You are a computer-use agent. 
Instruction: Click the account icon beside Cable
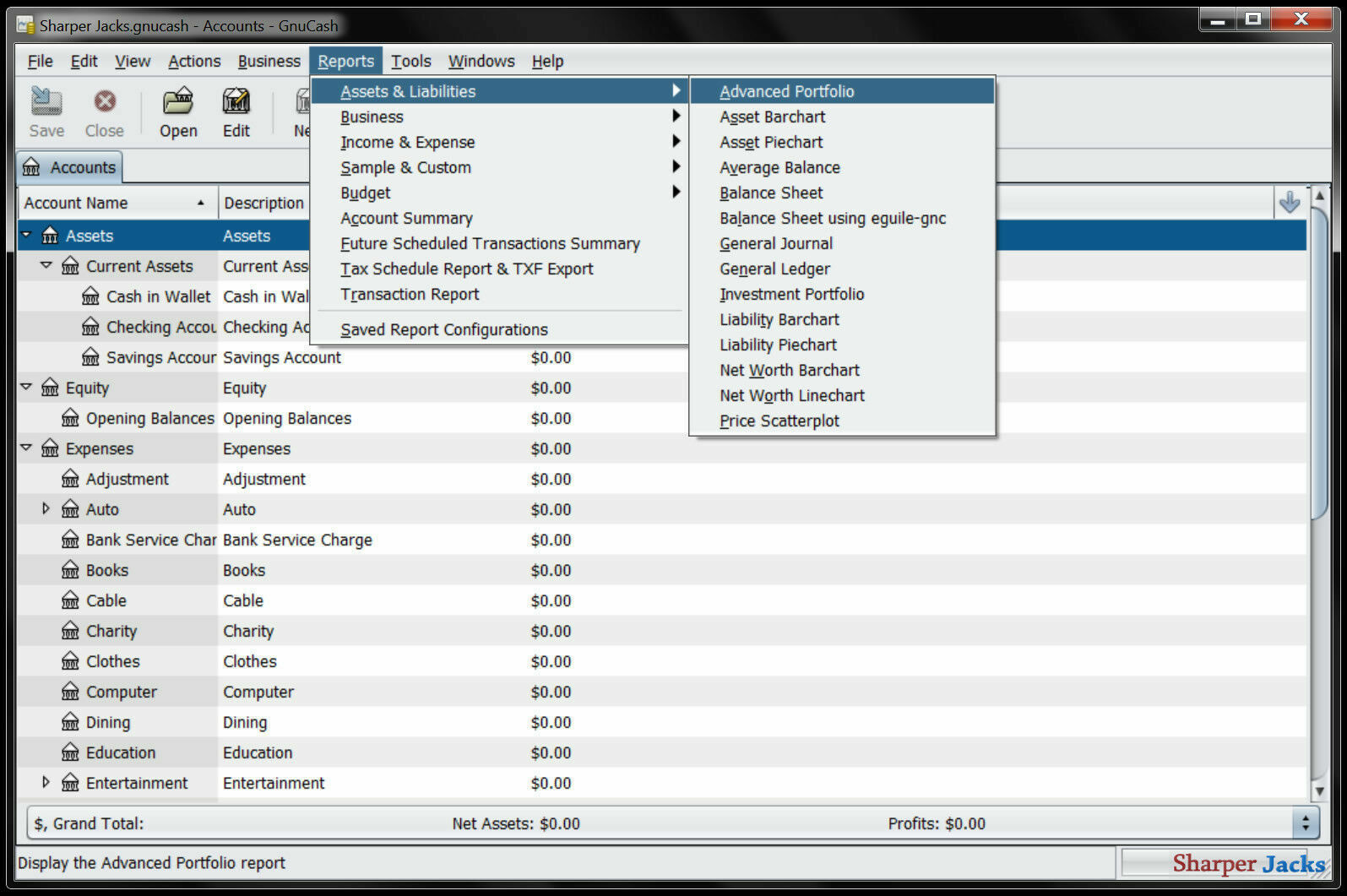click(x=70, y=600)
